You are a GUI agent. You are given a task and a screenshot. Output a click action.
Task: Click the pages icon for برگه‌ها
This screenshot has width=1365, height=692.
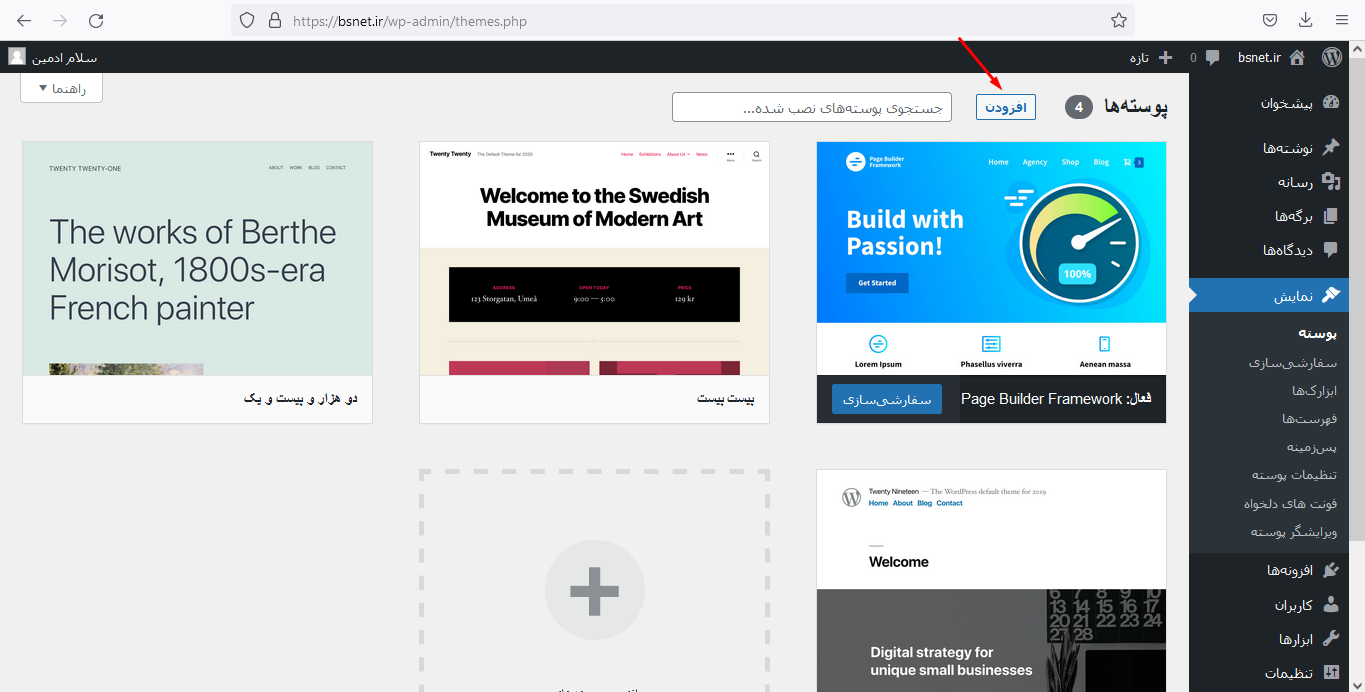tap(1330, 215)
